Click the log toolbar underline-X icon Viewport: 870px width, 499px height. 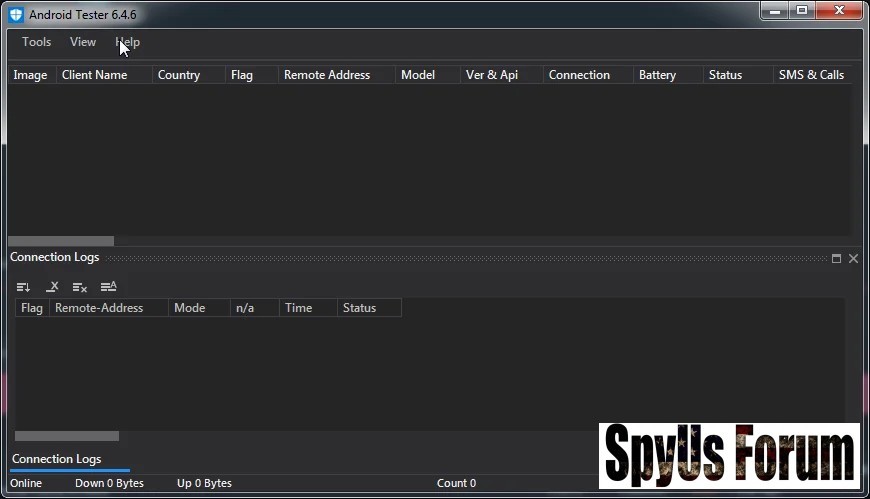click(x=52, y=287)
